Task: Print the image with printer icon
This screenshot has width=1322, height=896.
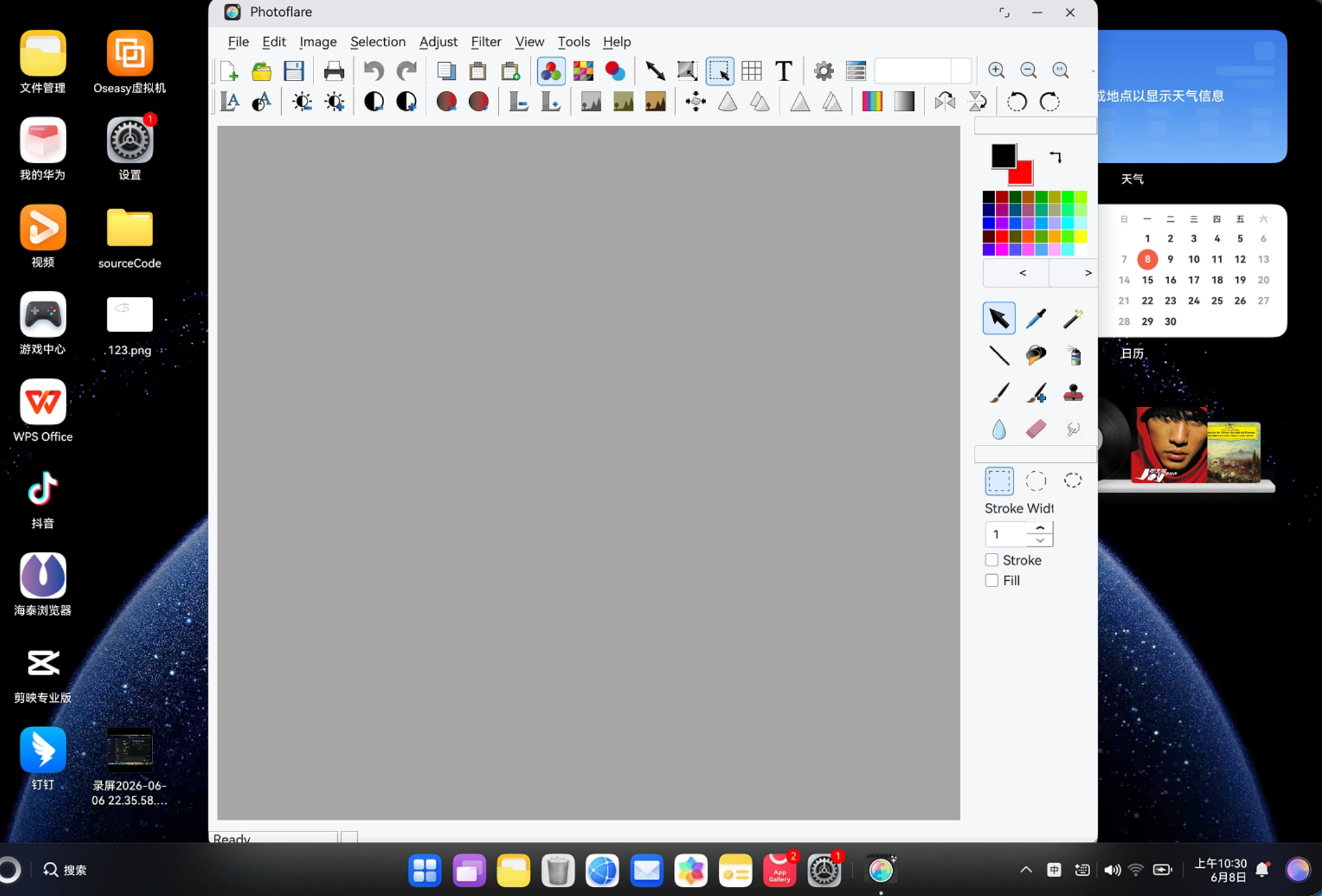Action: click(334, 71)
